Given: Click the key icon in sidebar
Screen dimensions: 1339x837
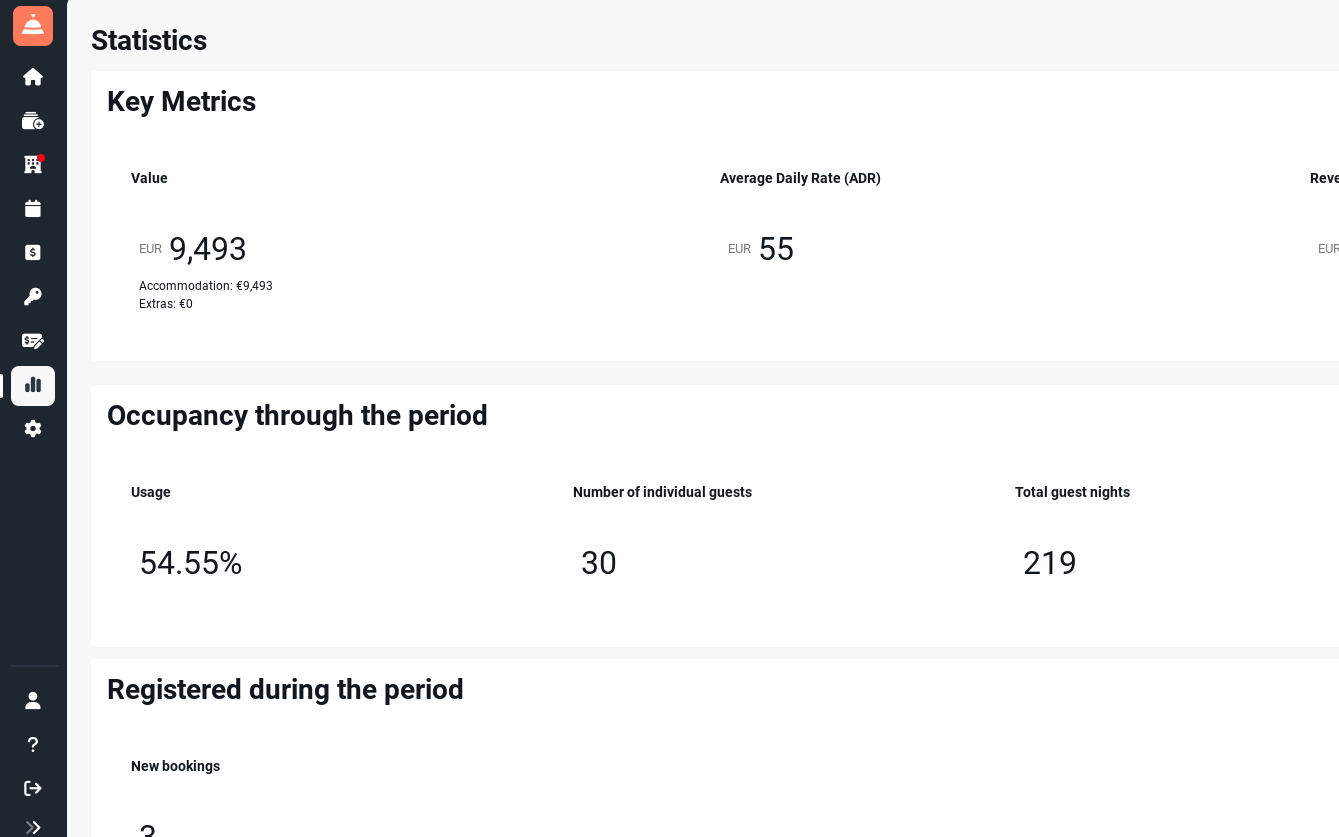Looking at the screenshot, I should coord(33,297).
